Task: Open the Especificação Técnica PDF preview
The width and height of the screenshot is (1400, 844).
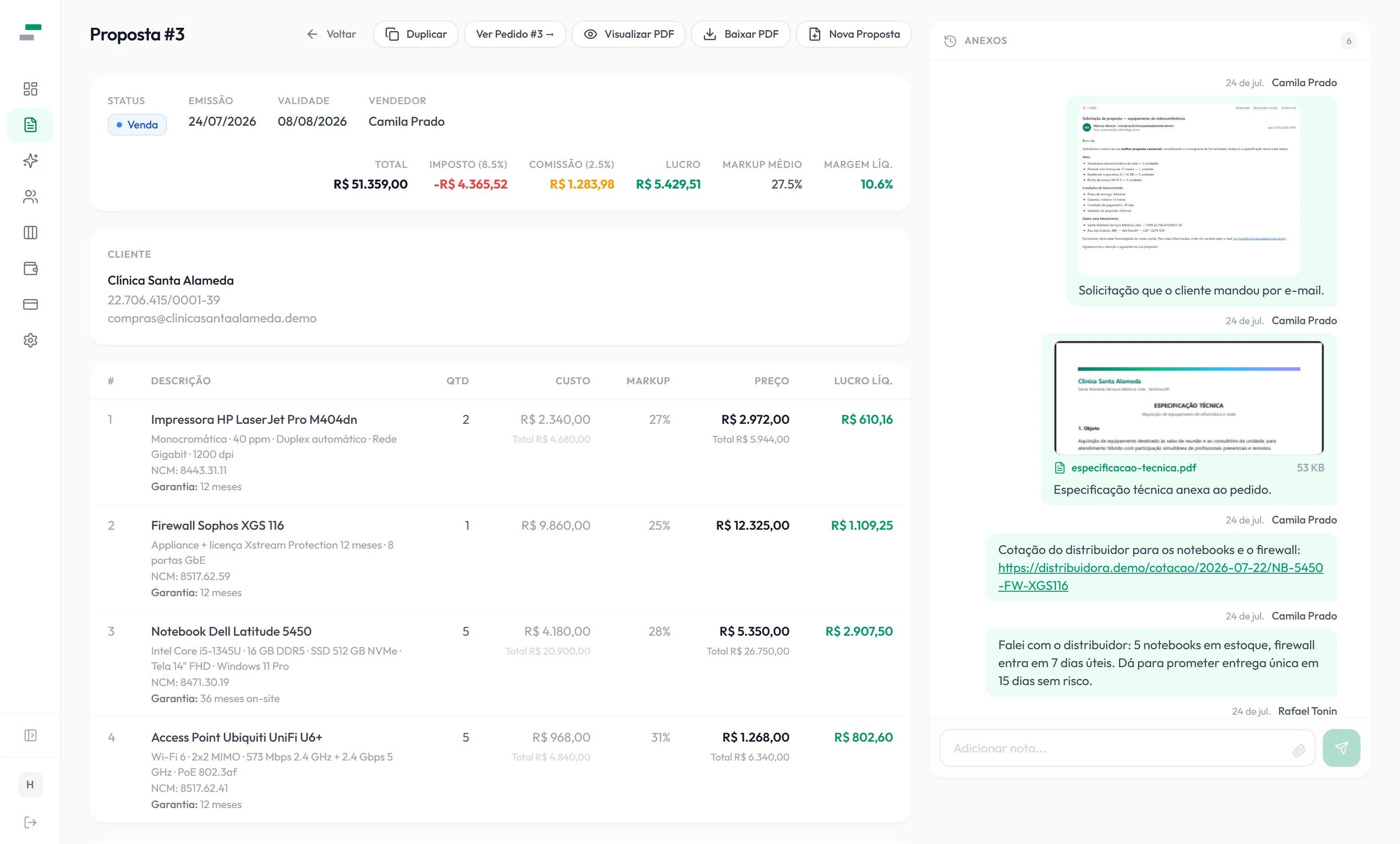Action: pyautogui.click(x=1189, y=397)
